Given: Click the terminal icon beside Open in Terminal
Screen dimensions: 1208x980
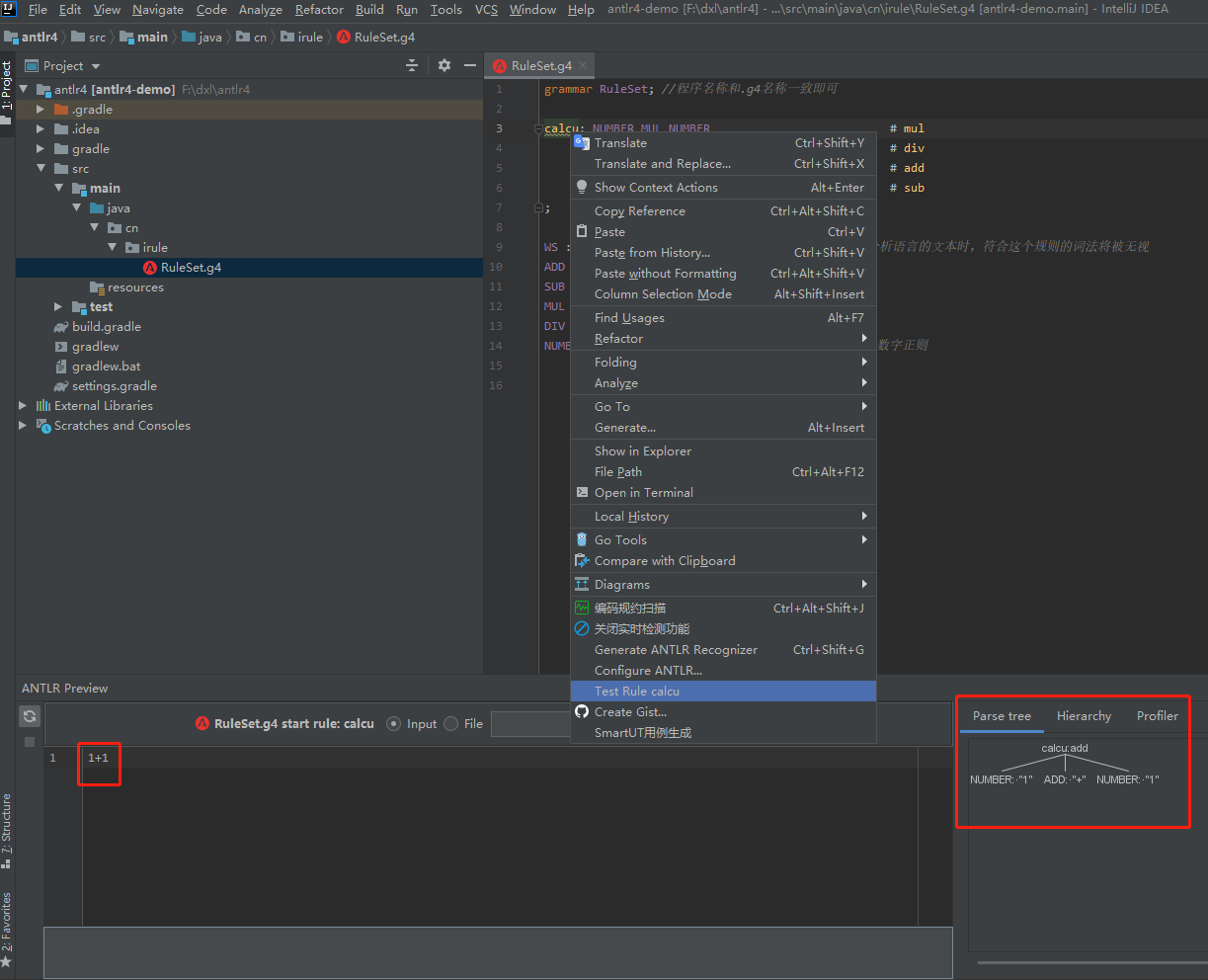Looking at the screenshot, I should coord(582,492).
